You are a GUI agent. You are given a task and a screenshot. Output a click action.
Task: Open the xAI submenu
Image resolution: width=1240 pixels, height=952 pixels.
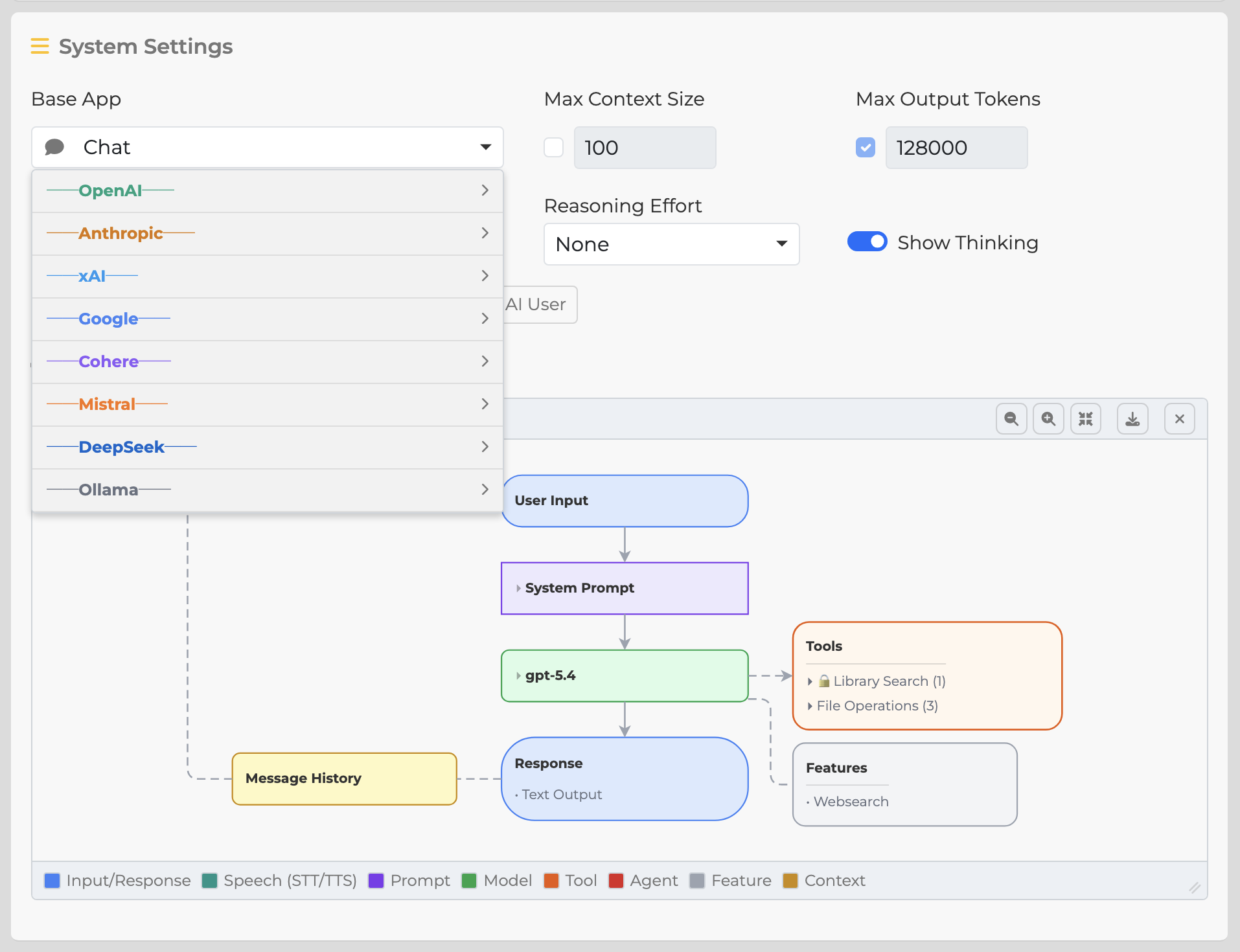268,276
